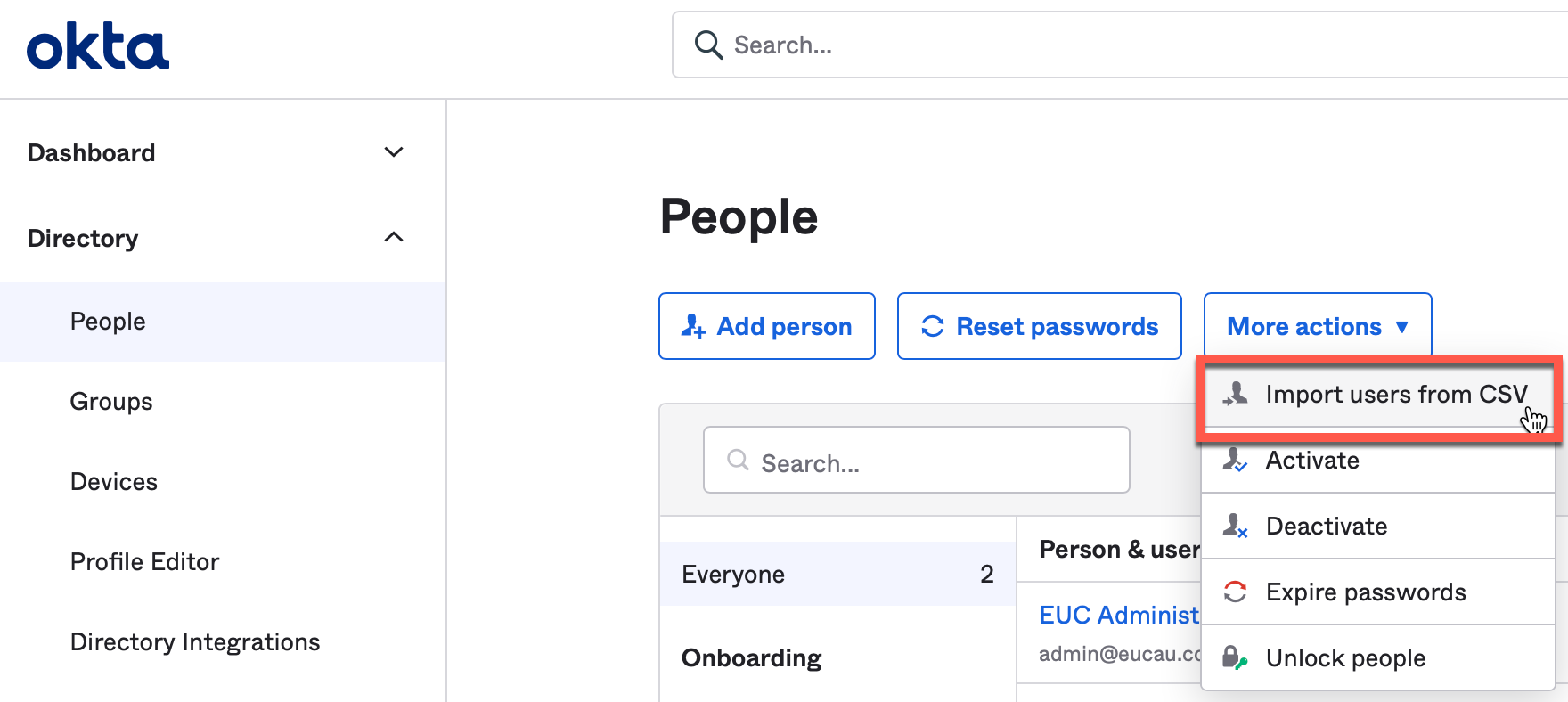Screen dimensions: 1568x702
Task: Click the Deactivate user icon
Action: 1236,526
